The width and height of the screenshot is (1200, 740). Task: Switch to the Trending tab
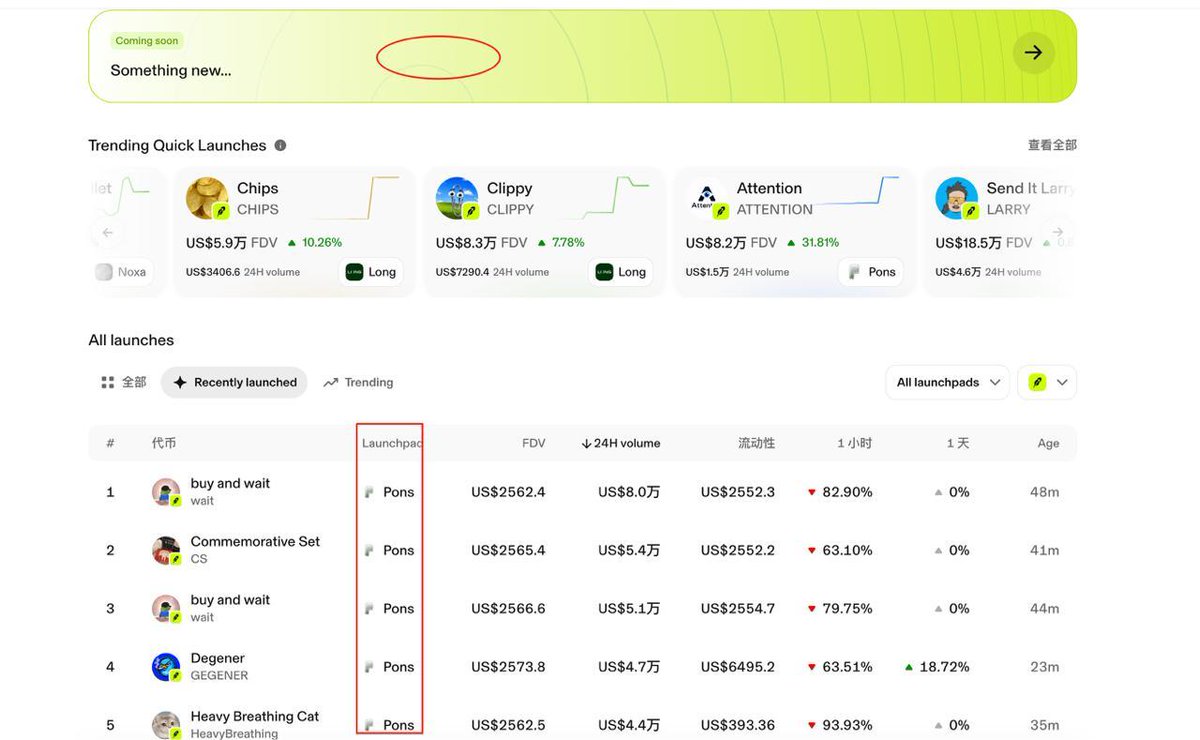(358, 382)
